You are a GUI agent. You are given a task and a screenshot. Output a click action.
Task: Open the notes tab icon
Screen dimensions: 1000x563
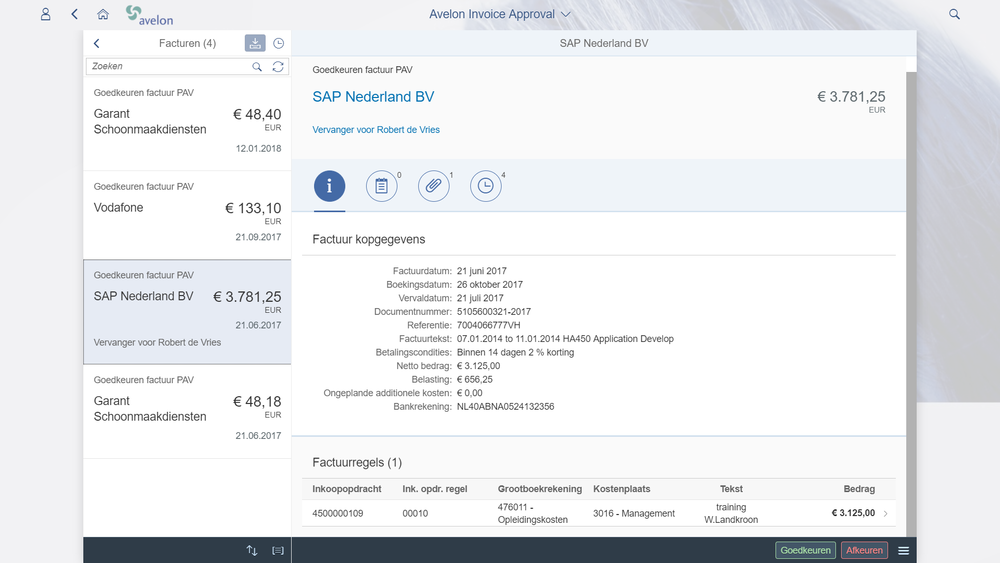coord(381,186)
